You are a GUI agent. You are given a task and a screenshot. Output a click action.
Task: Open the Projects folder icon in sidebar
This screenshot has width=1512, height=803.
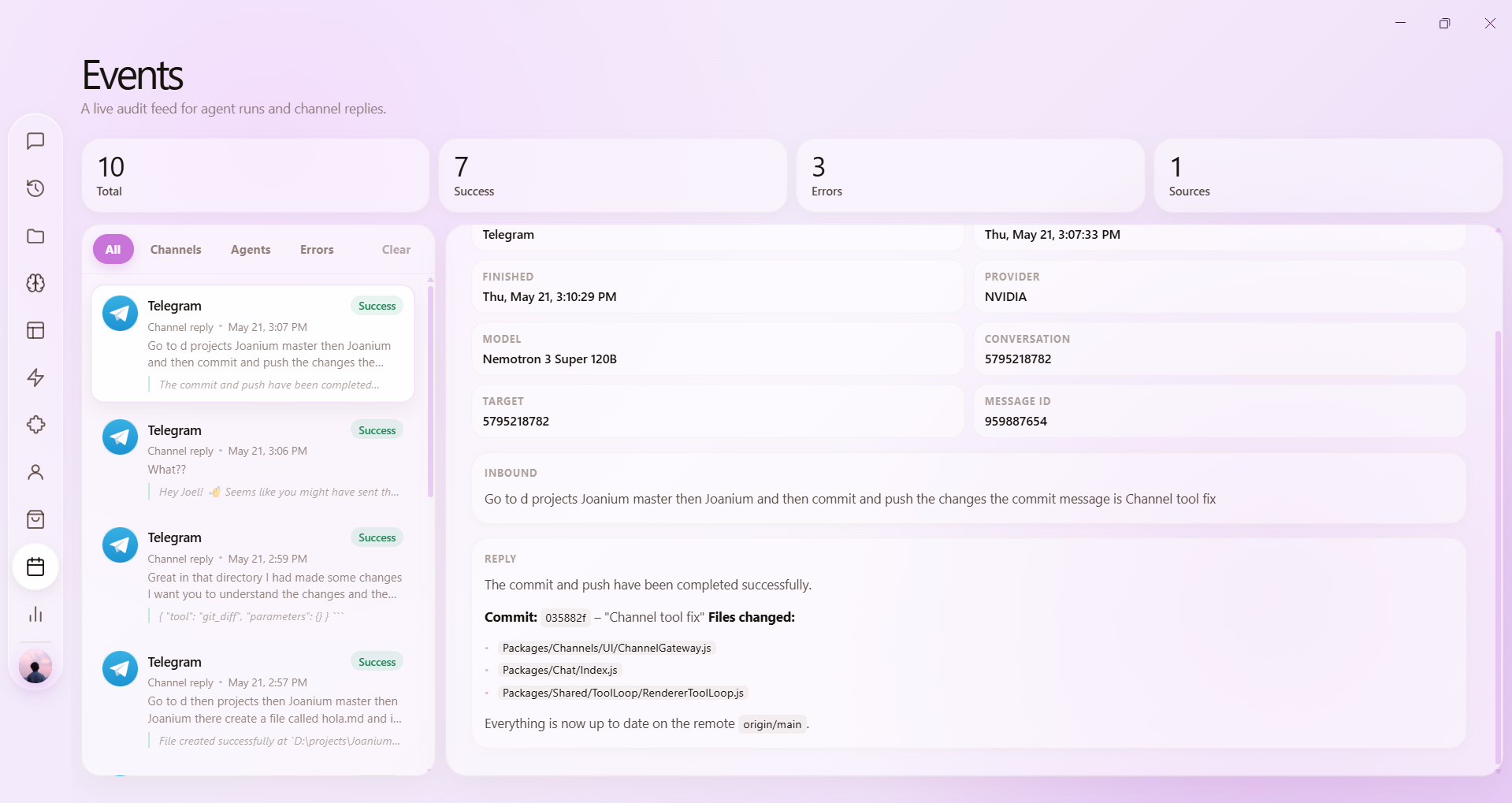[35, 236]
